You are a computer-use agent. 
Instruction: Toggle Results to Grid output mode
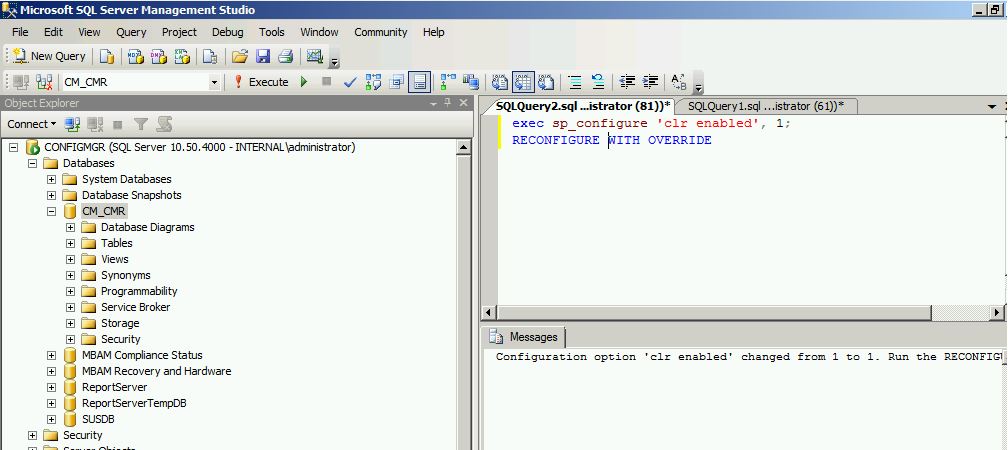point(524,83)
